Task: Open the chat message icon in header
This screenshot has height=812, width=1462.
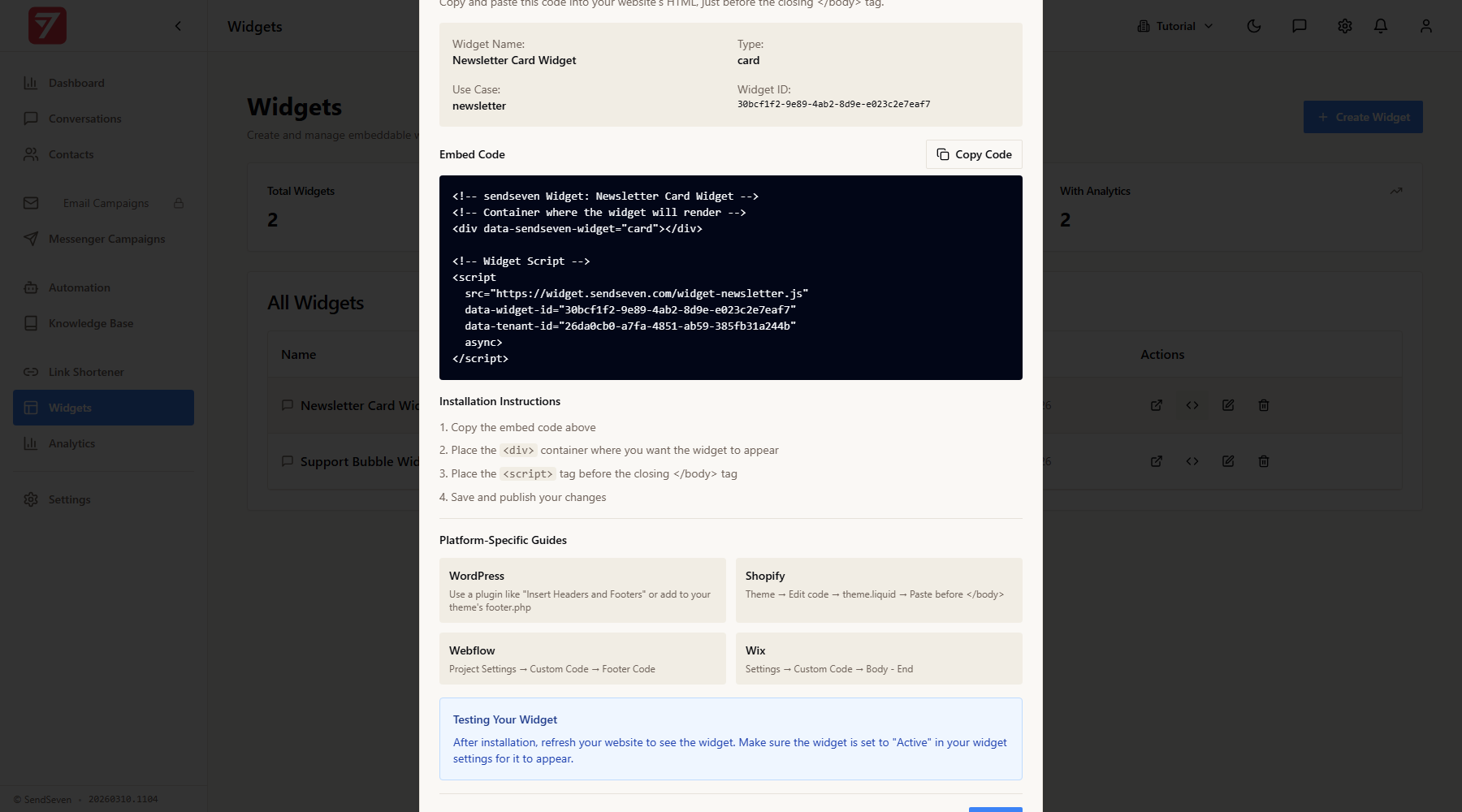Action: point(1300,26)
